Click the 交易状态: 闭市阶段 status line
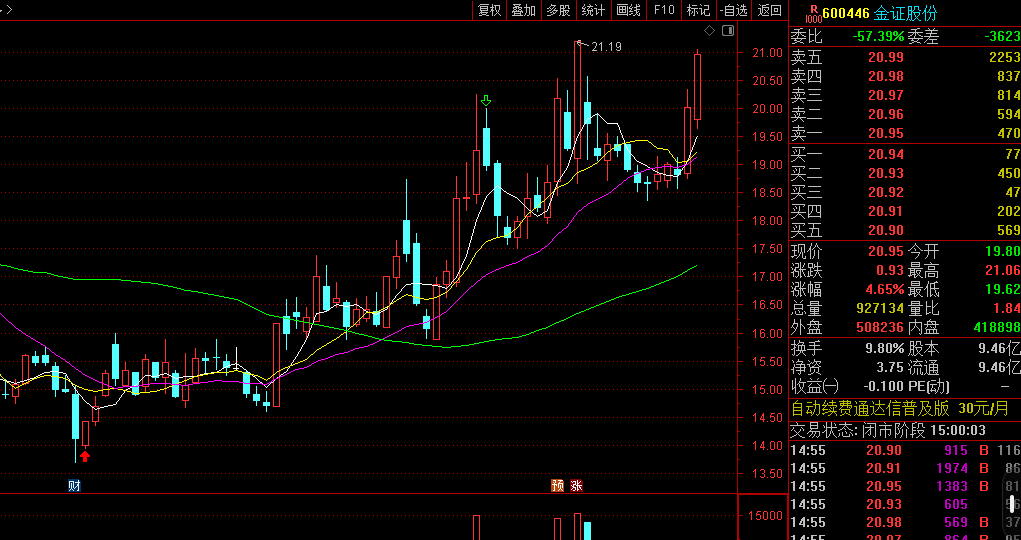Viewport: 1021px width, 540px height. coord(888,431)
